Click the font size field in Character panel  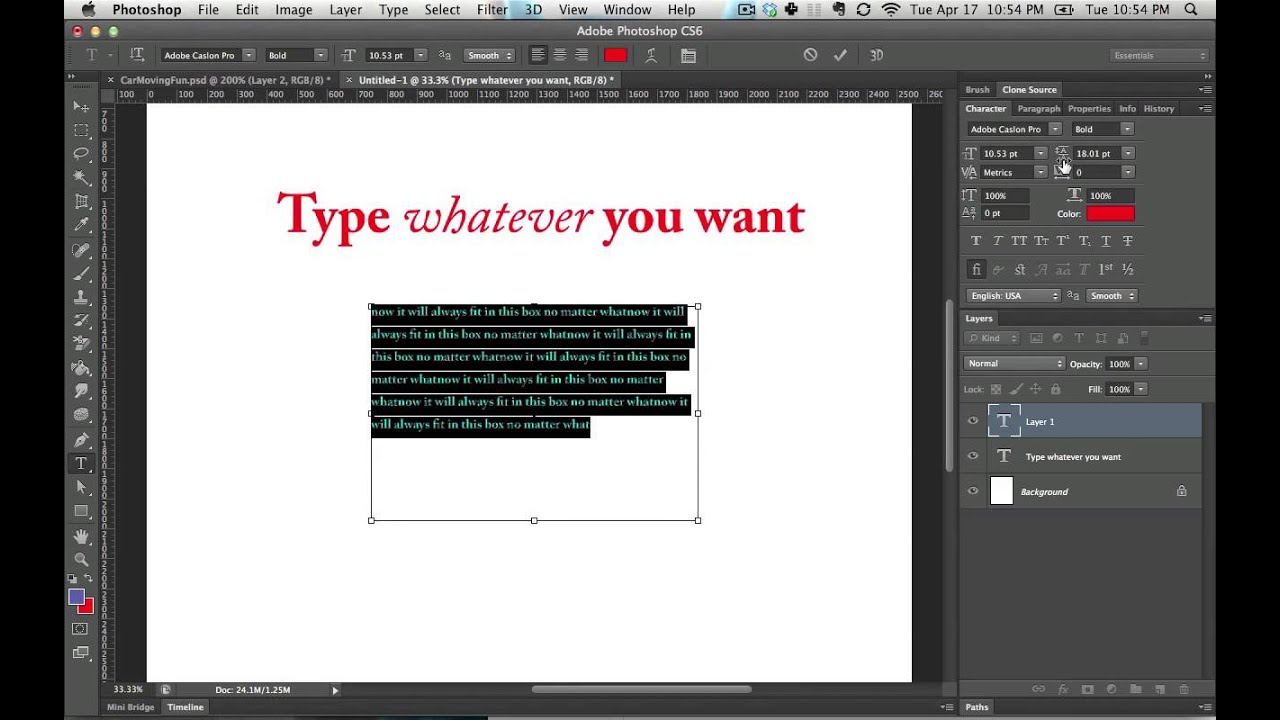point(1006,154)
